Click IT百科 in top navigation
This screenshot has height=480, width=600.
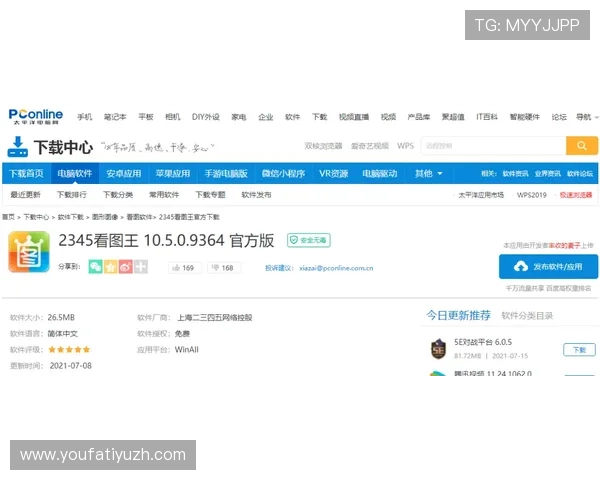[487, 117]
